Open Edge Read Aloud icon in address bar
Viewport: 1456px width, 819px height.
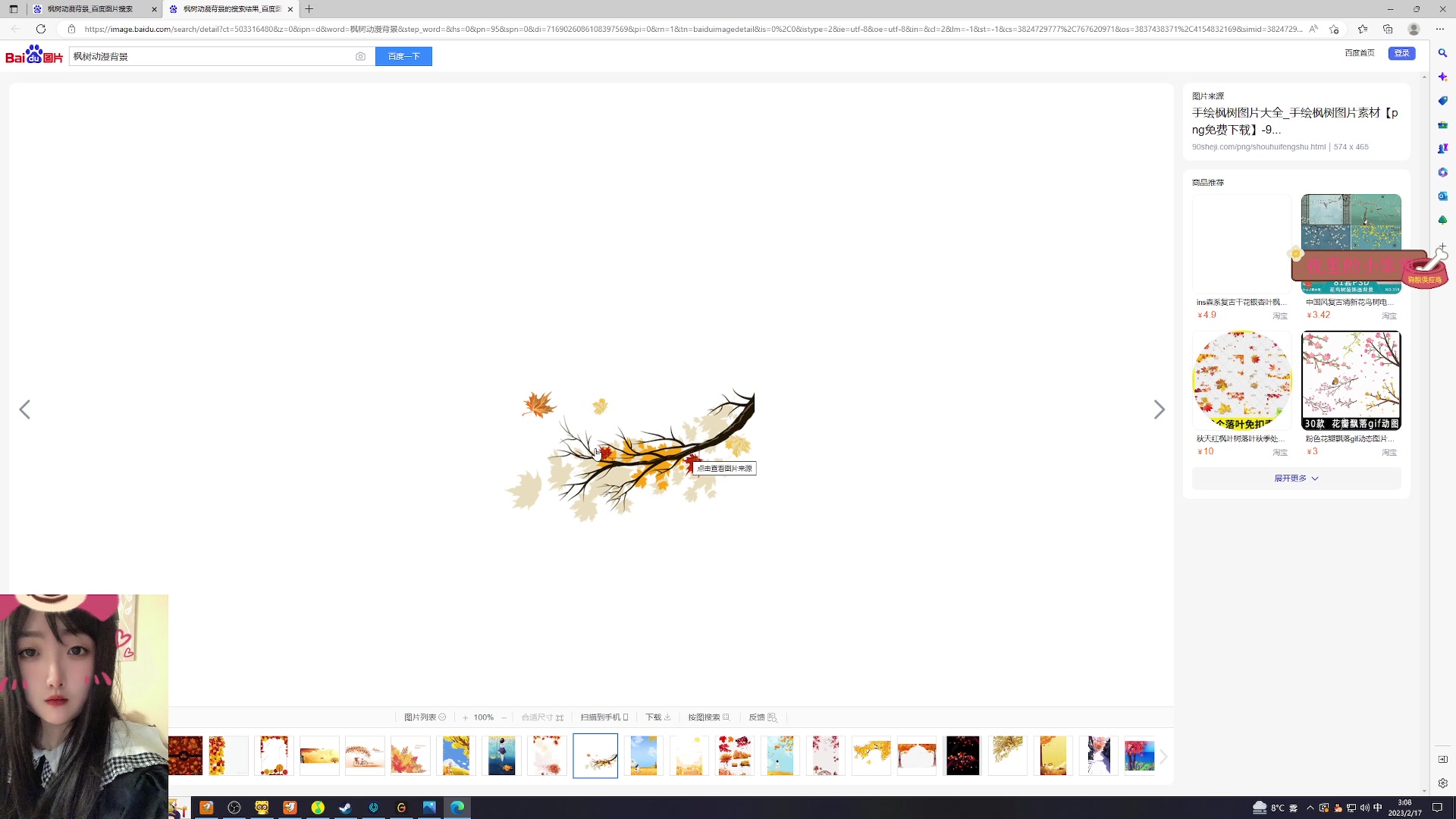tap(1313, 29)
